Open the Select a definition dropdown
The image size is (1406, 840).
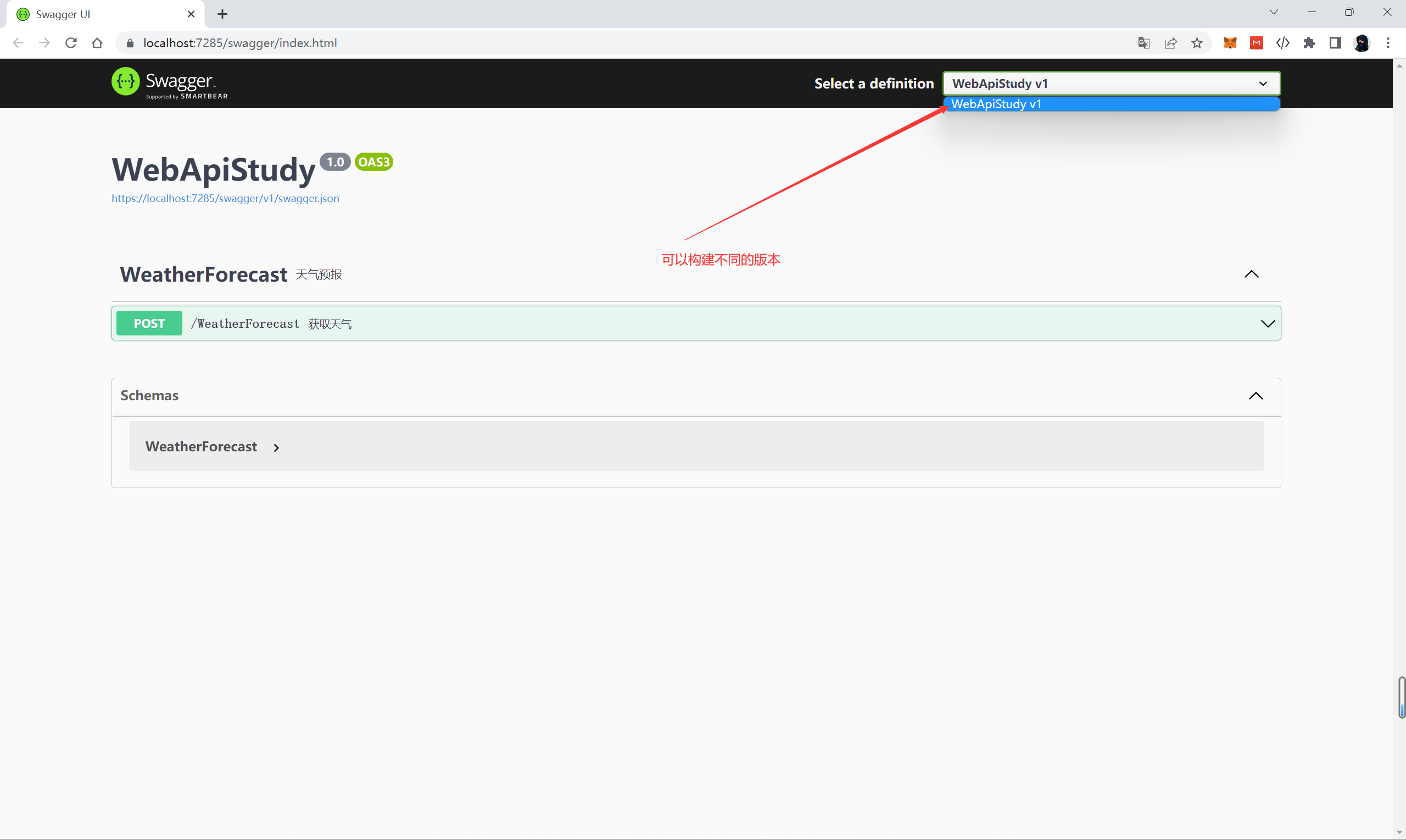pos(1111,83)
